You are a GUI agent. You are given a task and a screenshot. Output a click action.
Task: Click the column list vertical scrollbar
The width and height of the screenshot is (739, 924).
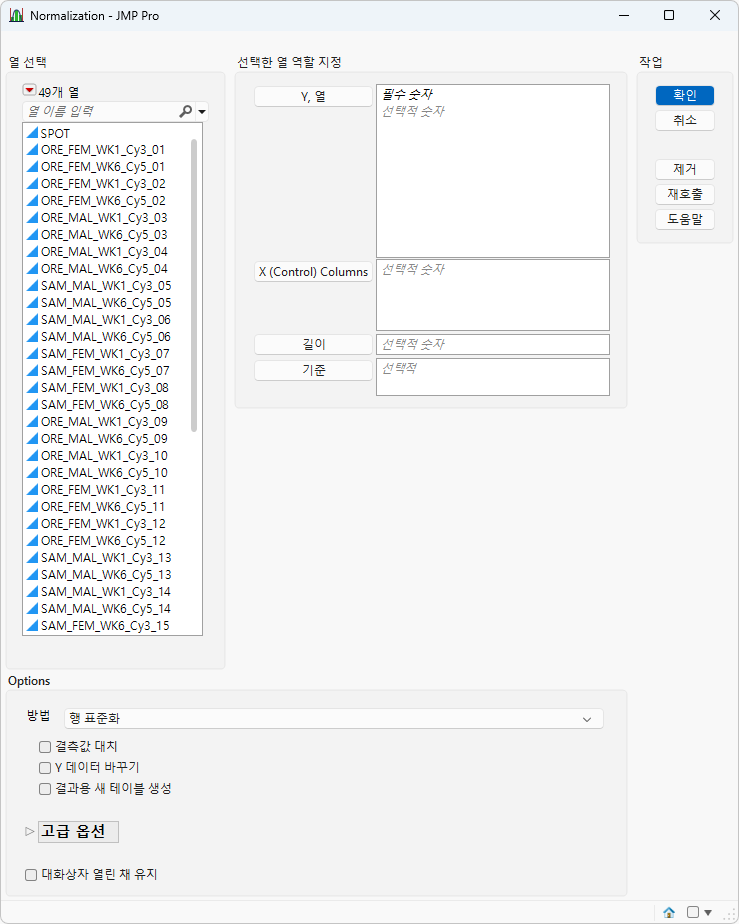click(x=194, y=286)
